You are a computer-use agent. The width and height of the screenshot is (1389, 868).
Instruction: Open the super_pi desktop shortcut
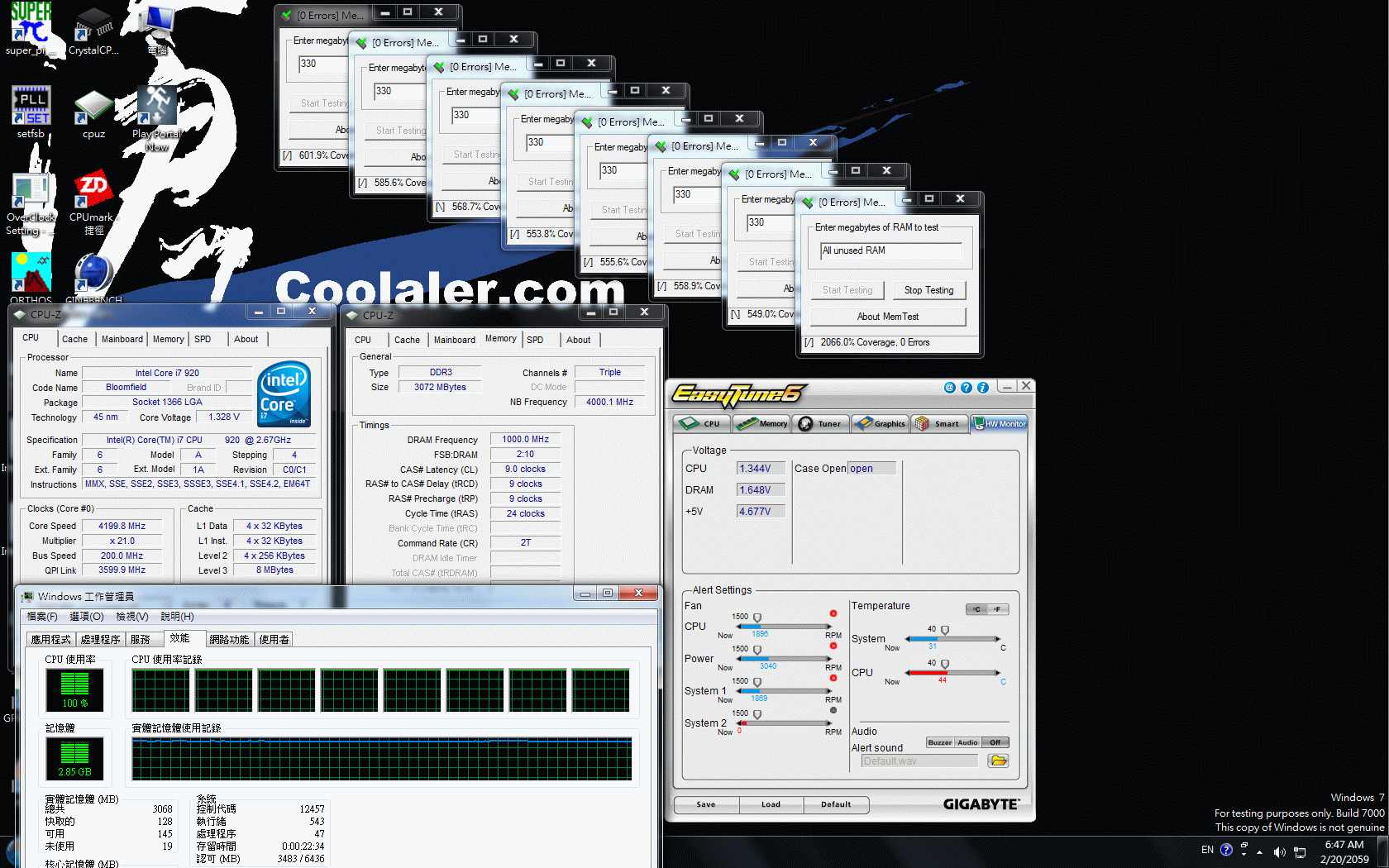[31, 29]
